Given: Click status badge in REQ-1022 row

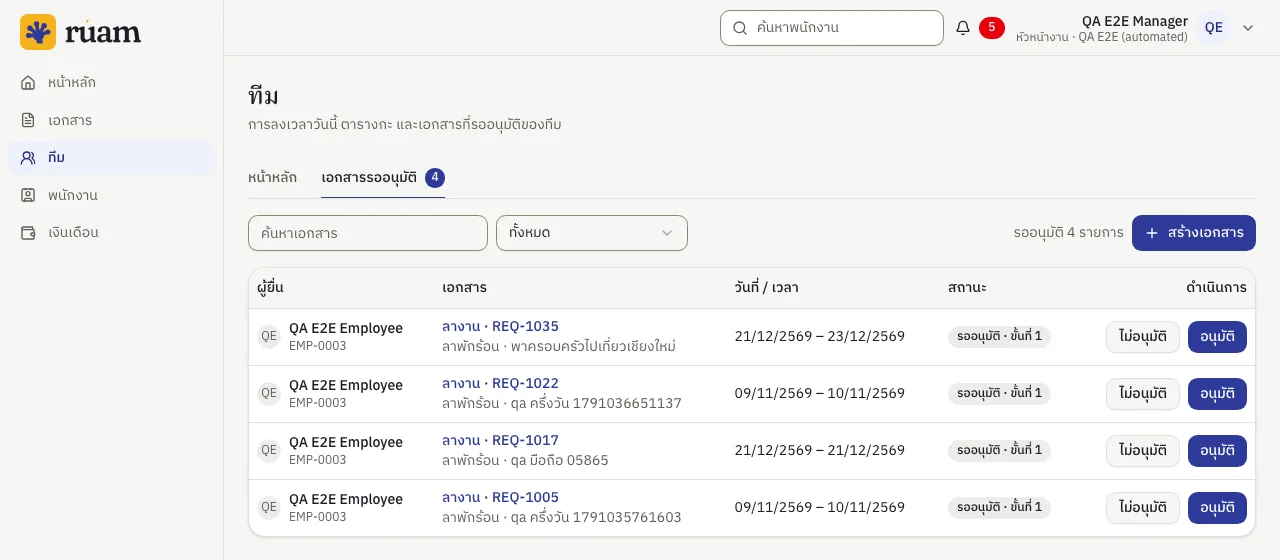Looking at the screenshot, I should pyautogui.click(x=999, y=394).
